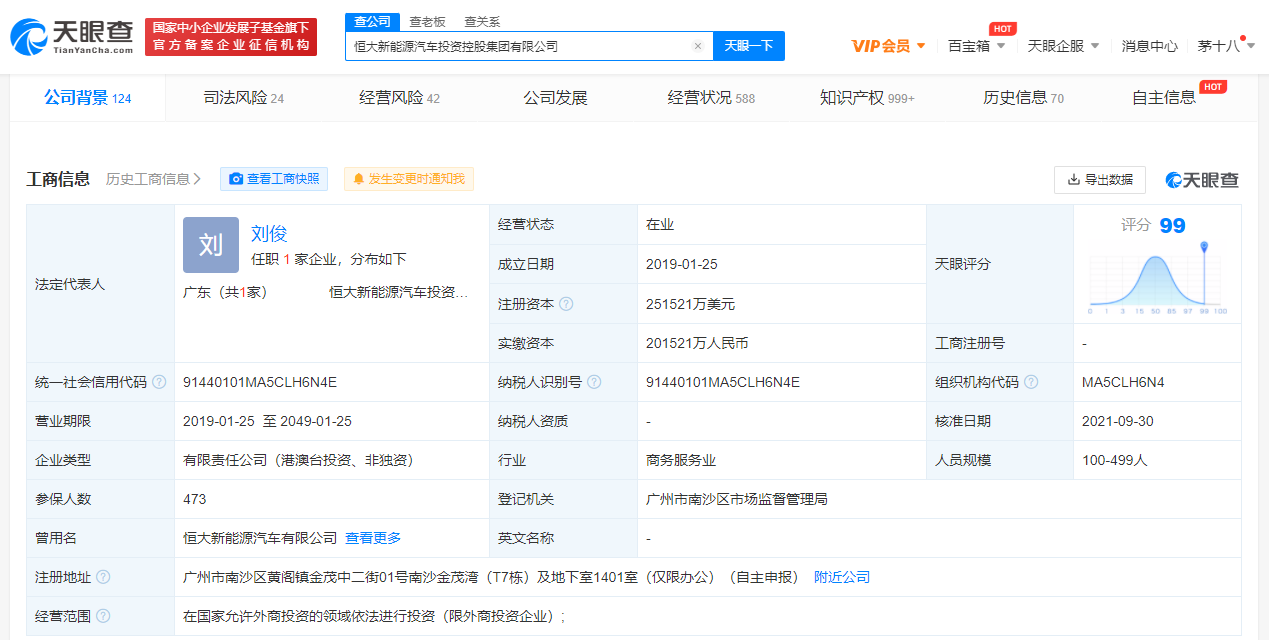
Task: Click insured count value 473
Action: pyautogui.click(x=195, y=499)
